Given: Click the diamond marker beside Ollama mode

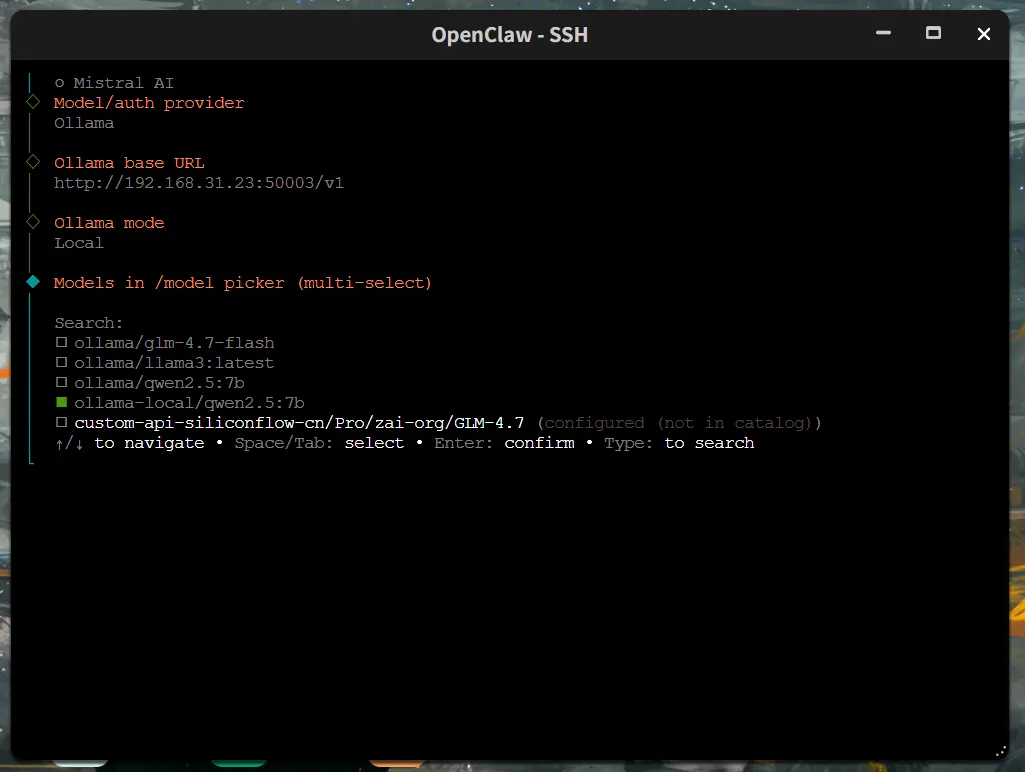Looking at the screenshot, I should pyautogui.click(x=33, y=222).
